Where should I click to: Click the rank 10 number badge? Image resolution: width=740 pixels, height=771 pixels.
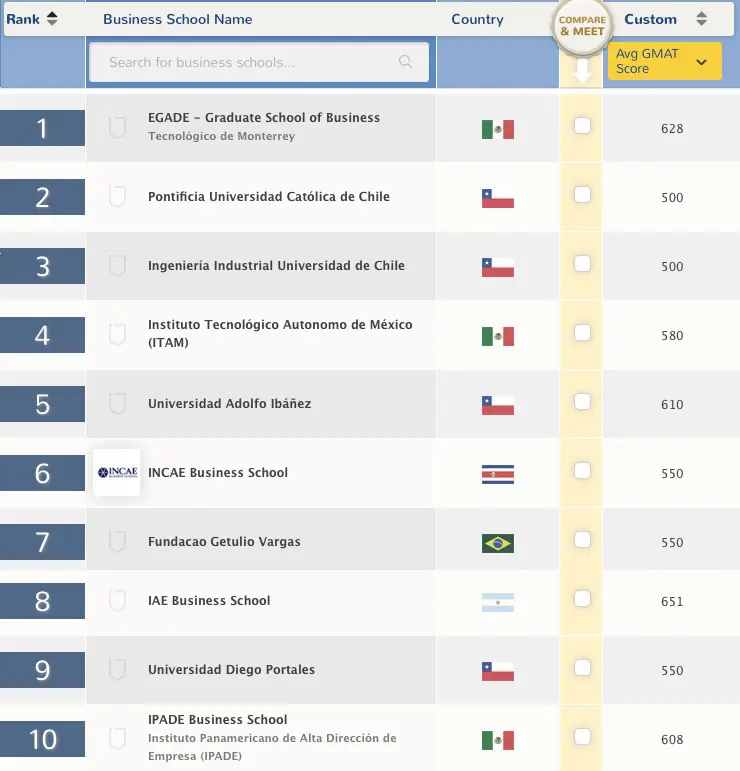[x=42, y=739]
